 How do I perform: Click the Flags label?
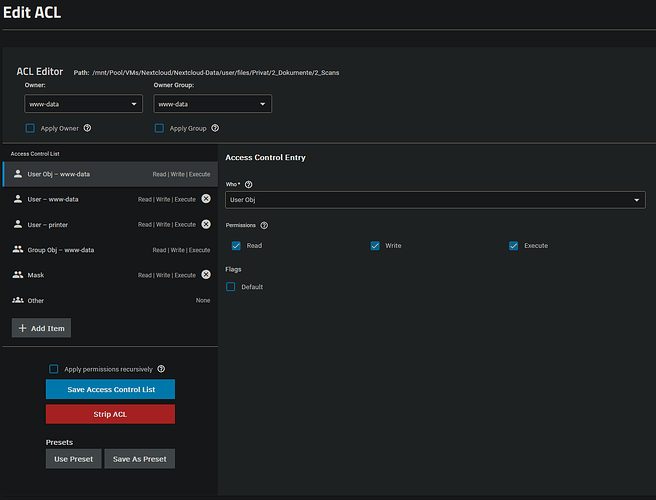tap(233, 269)
